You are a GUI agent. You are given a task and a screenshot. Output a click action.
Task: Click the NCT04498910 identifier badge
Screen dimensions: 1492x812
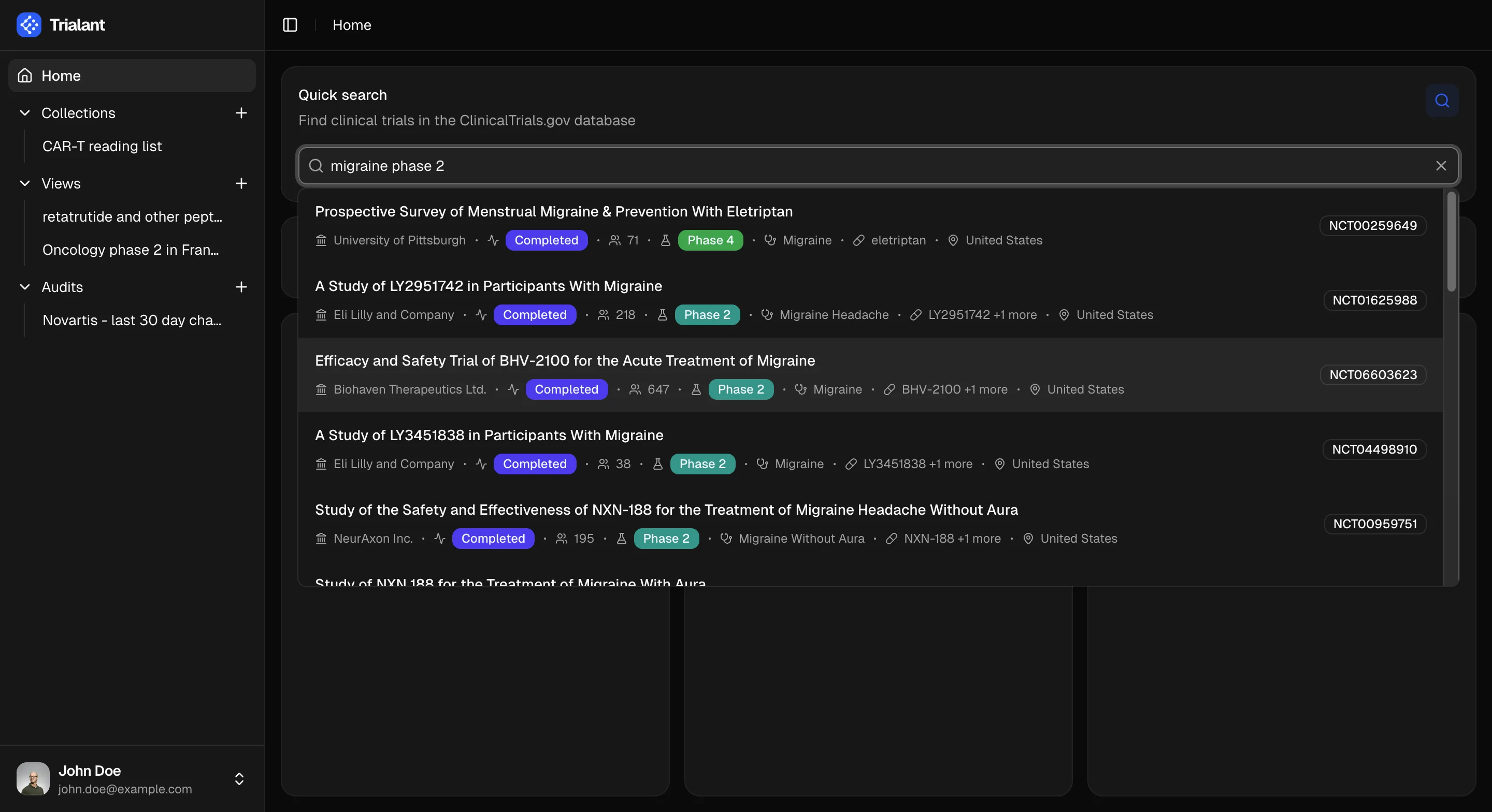point(1374,450)
